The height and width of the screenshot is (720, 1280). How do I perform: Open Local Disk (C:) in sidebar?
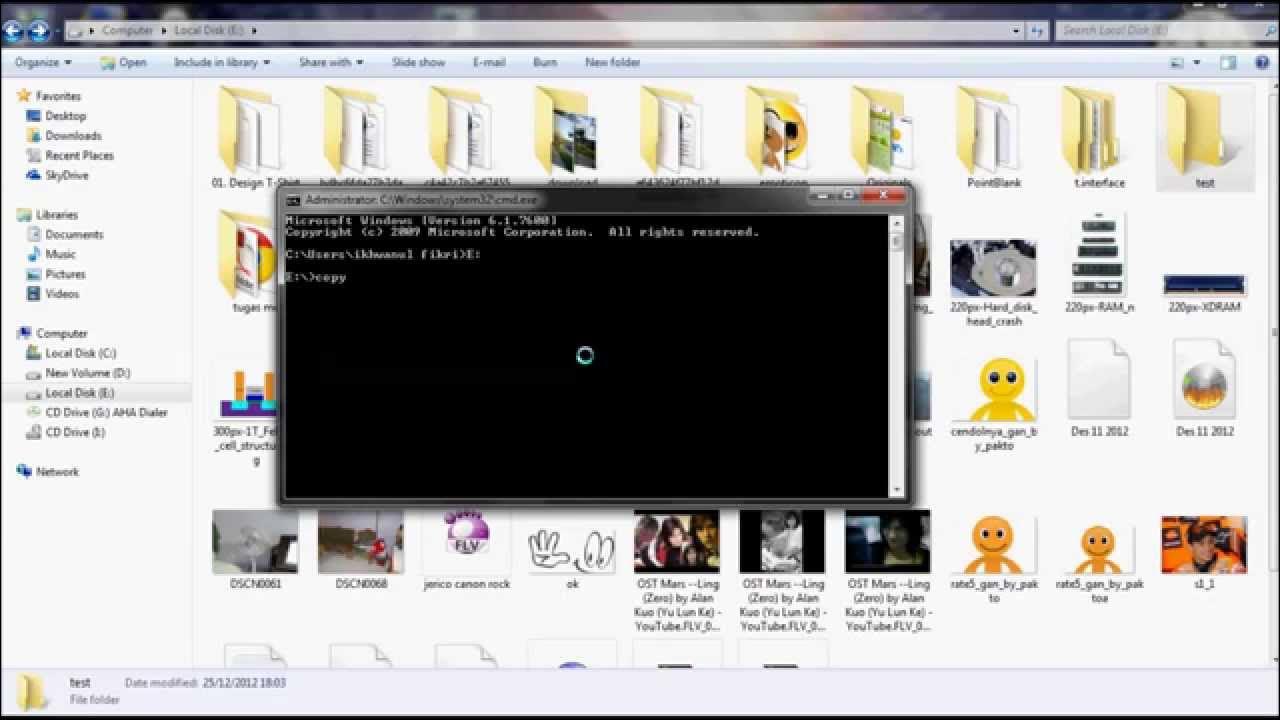[x=80, y=353]
